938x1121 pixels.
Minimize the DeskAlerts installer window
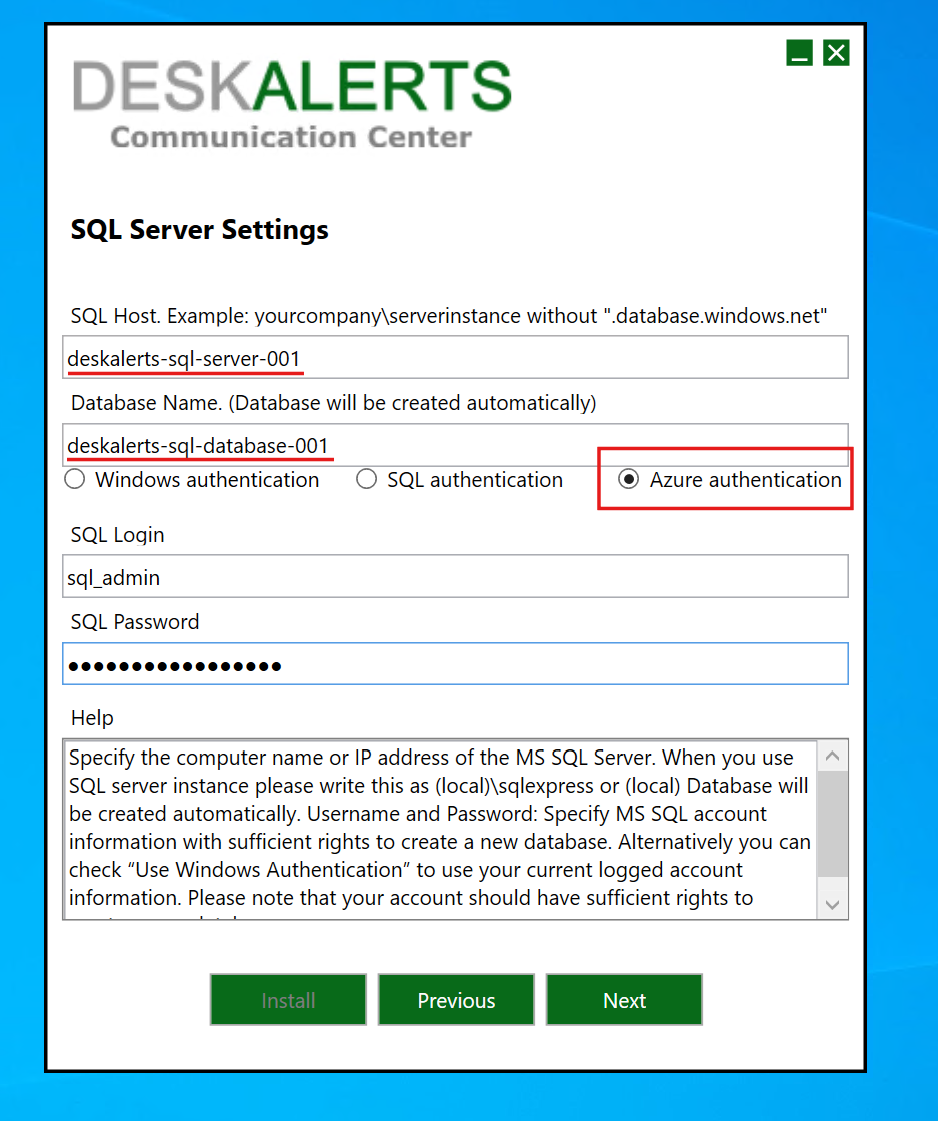[799, 52]
